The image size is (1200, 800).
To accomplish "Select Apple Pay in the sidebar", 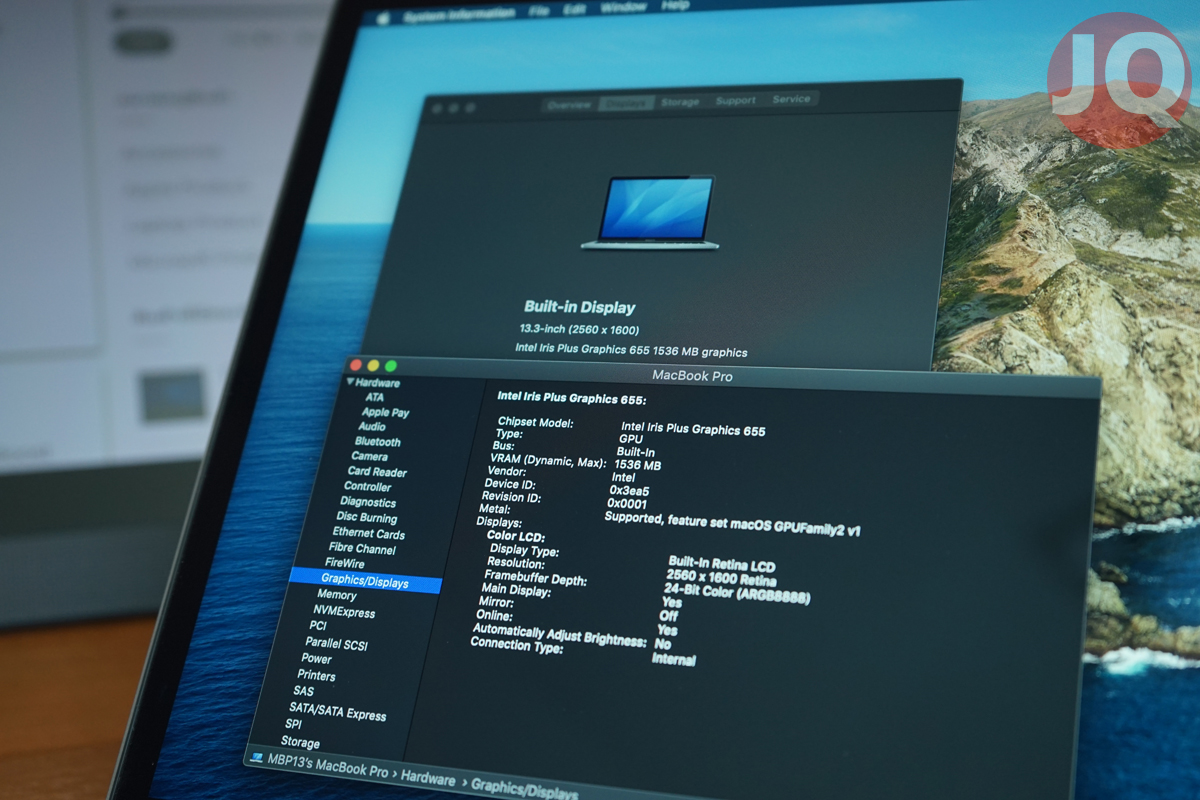I will (385, 412).
